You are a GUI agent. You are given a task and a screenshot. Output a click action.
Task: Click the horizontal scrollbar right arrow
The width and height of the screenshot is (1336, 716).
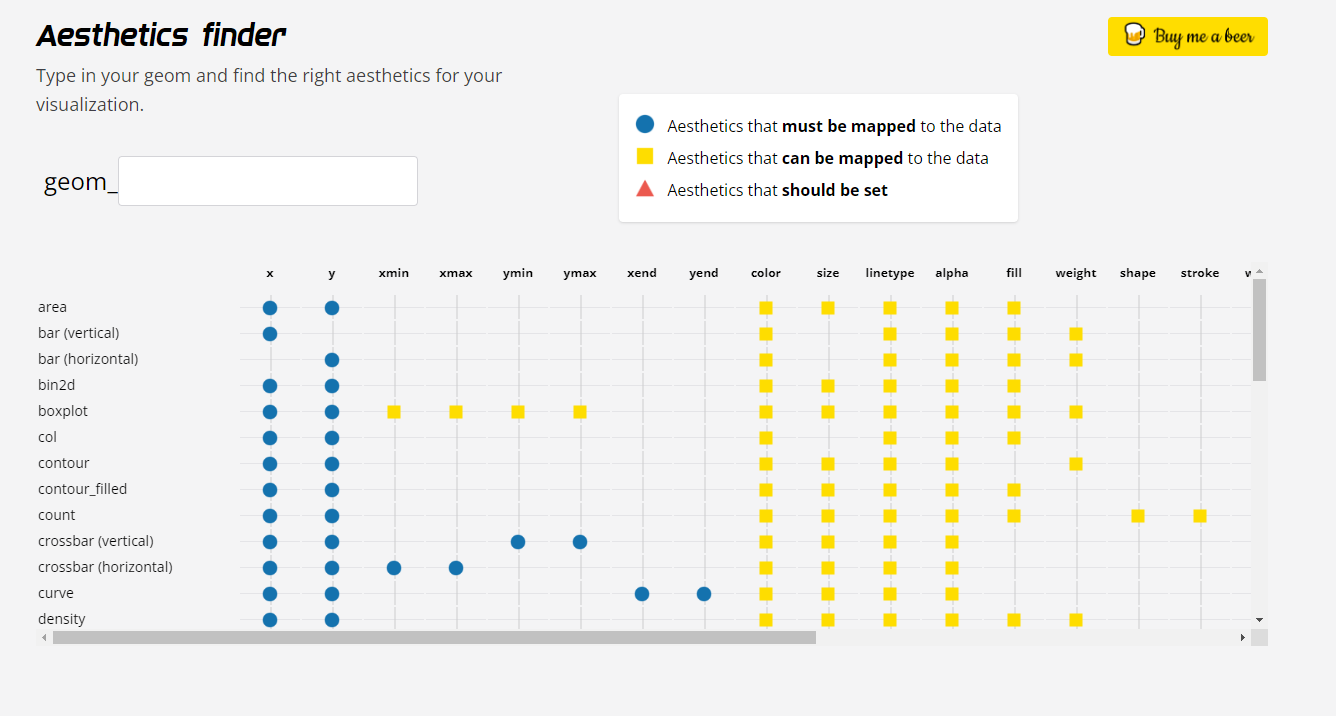pyautogui.click(x=1243, y=637)
